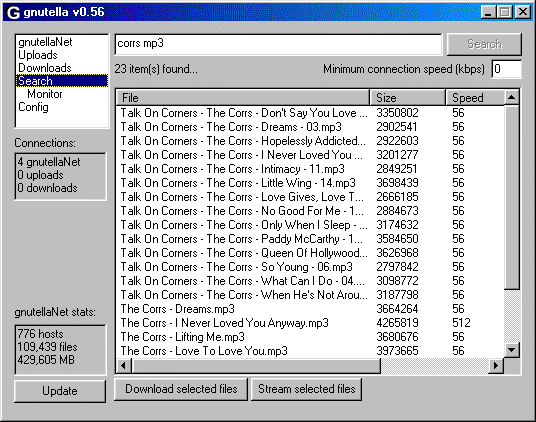Select the "Don't Say You Love" result row
Screen dimensions: 536x422
click(310, 113)
